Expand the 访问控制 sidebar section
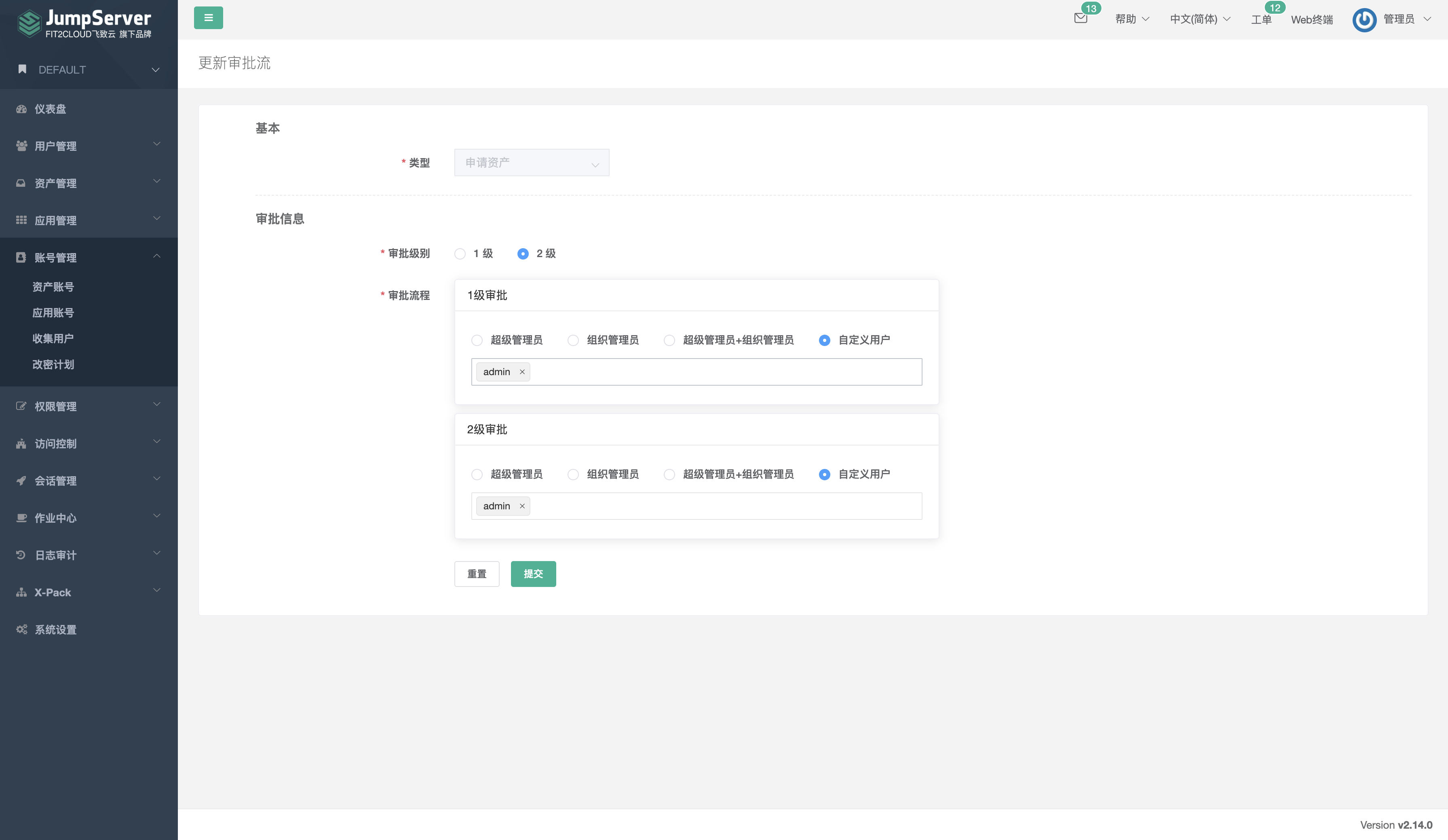1448x840 pixels. (x=88, y=443)
